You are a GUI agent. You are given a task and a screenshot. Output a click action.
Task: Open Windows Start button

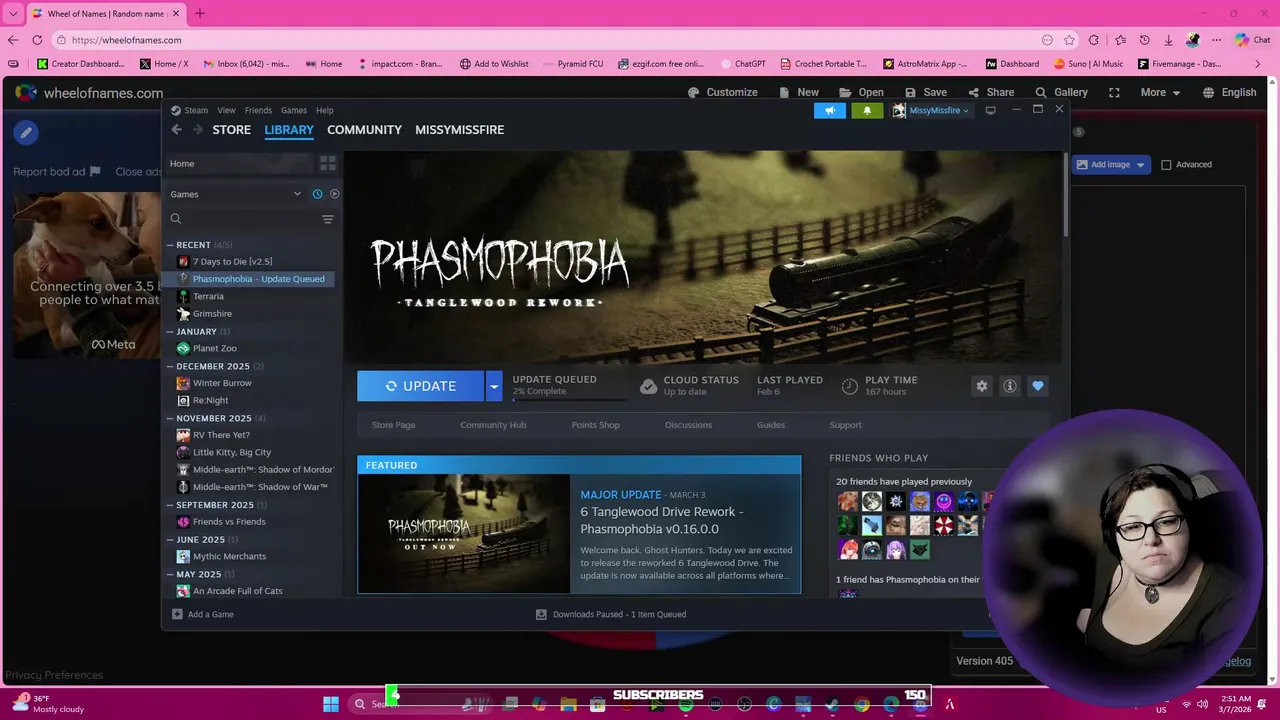click(x=331, y=704)
